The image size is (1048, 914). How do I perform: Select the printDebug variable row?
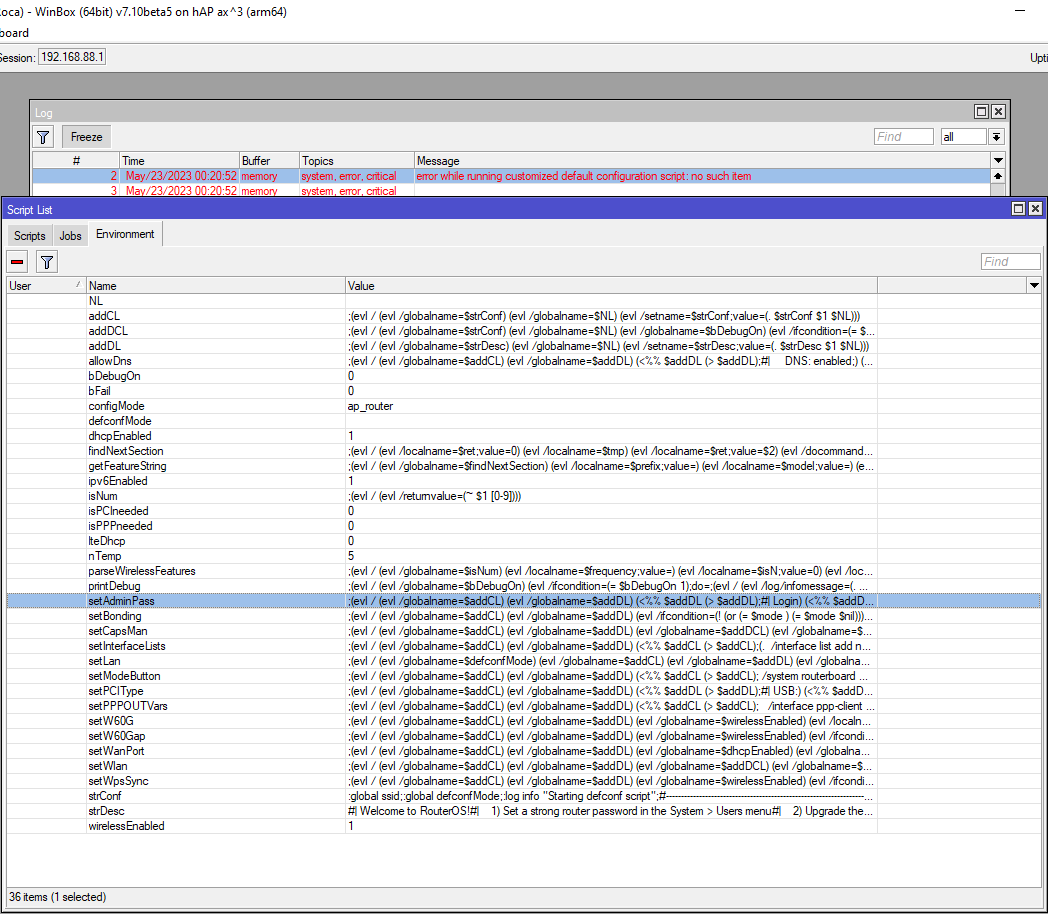click(523, 586)
